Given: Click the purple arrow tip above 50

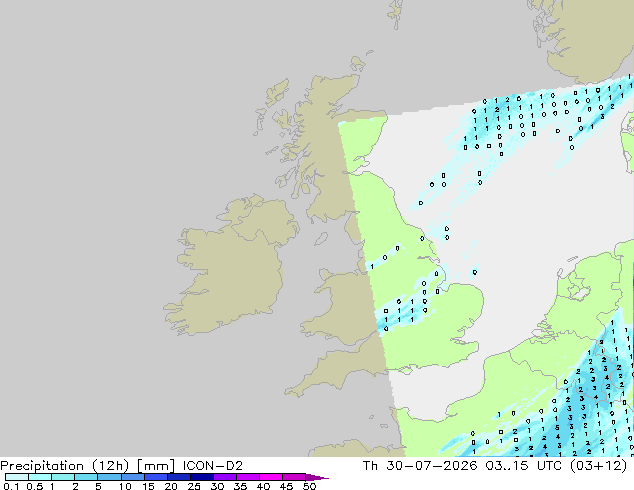Looking at the screenshot, I should tap(317, 477).
